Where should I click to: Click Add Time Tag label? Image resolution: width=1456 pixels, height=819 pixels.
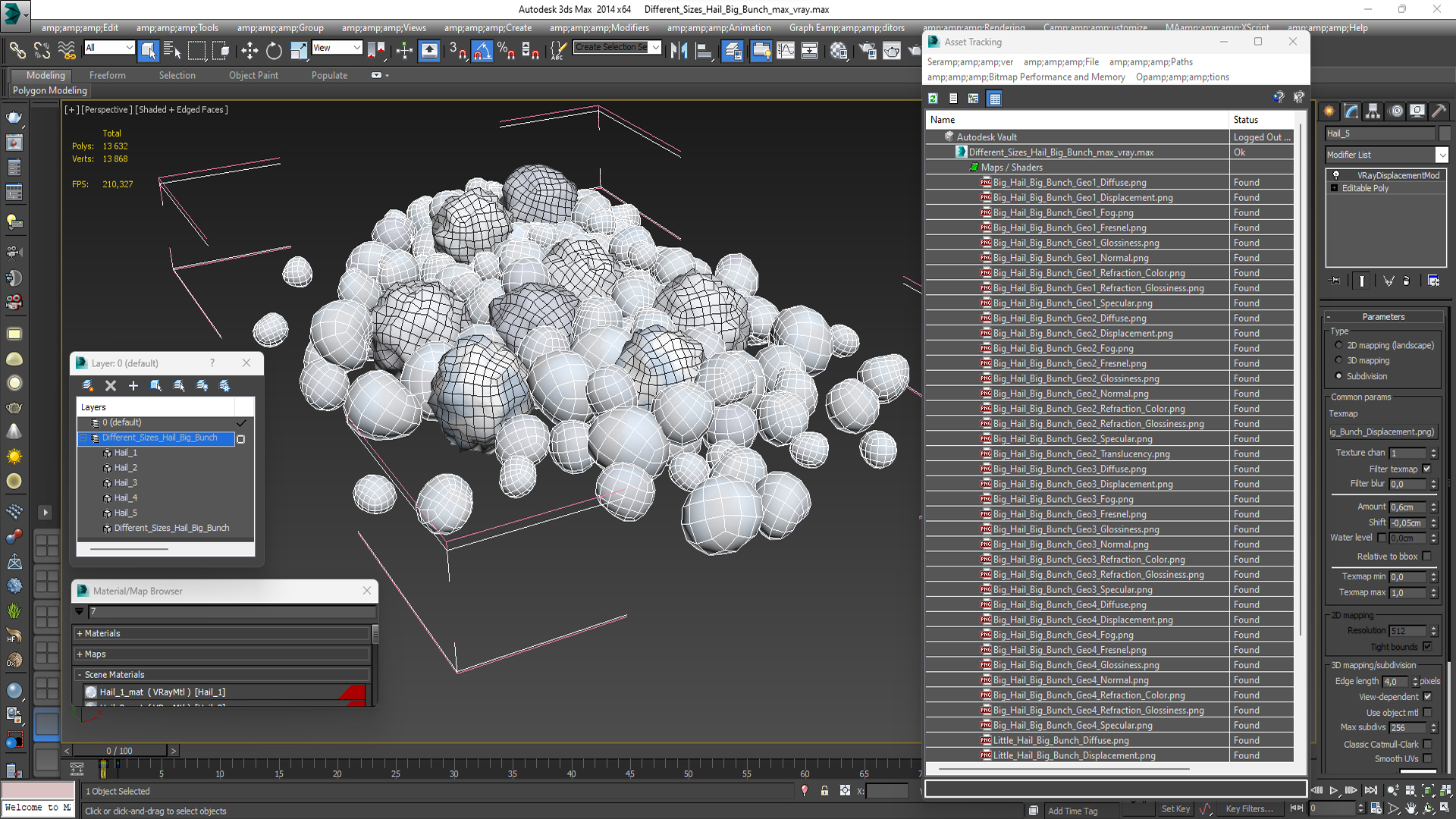(1072, 811)
